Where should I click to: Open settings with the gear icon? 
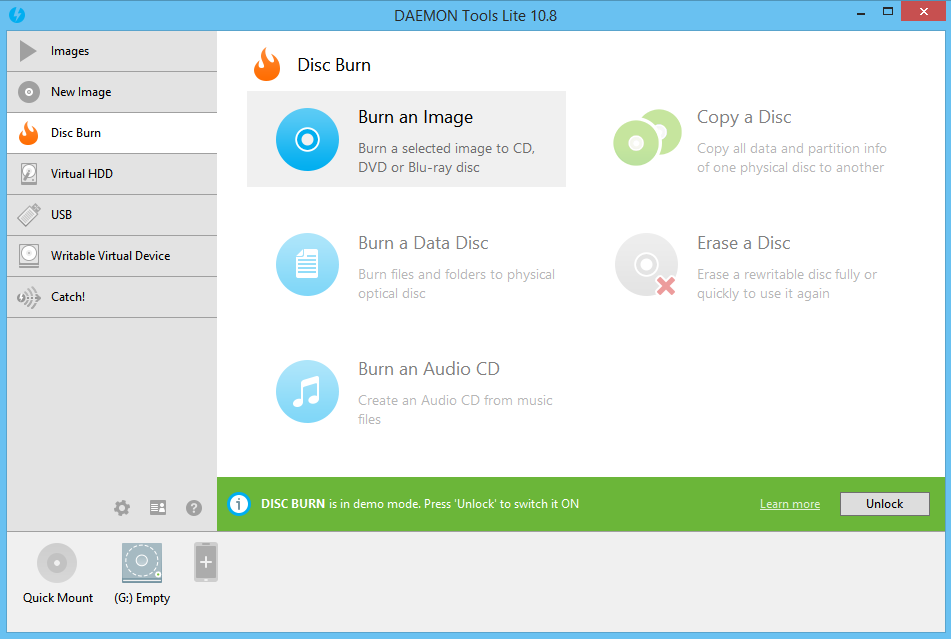pos(122,508)
